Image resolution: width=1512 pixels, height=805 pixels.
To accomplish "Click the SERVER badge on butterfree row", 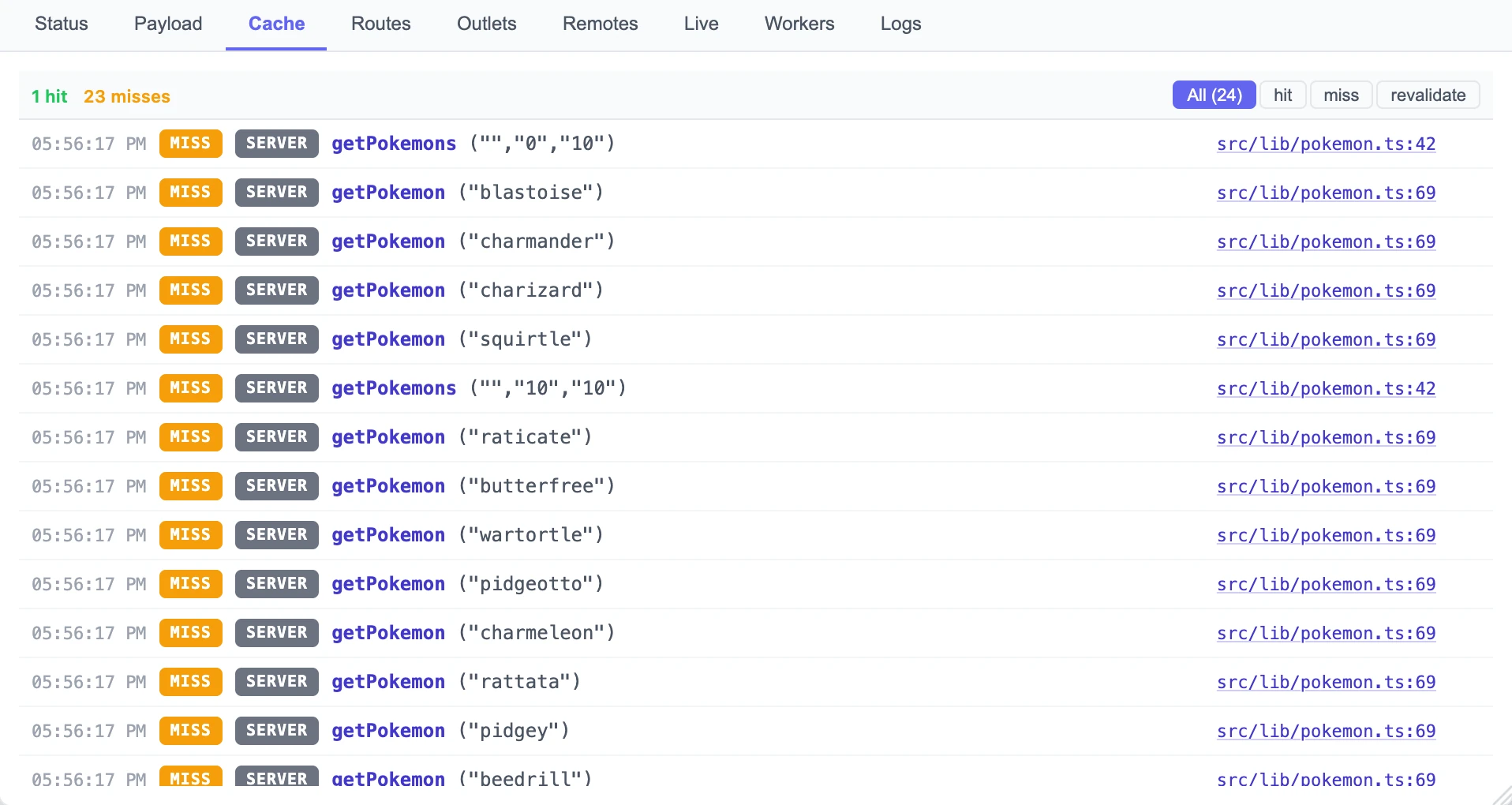I will click(276, 486).
